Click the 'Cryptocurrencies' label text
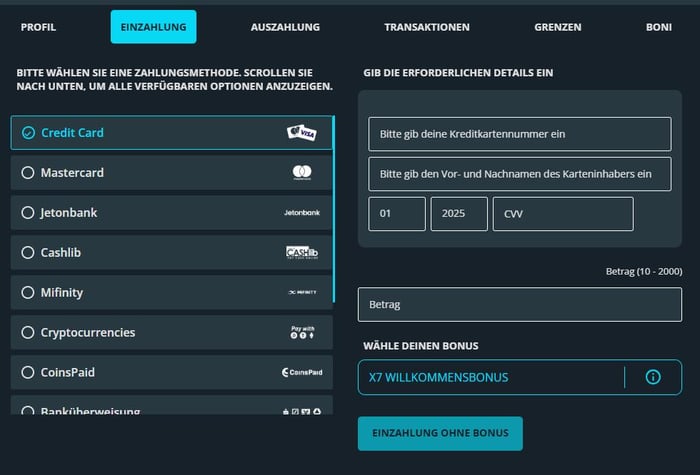Image resolution: width=700 pixels, height=475 pixels. pyautogui.click(x=88, y=333)
